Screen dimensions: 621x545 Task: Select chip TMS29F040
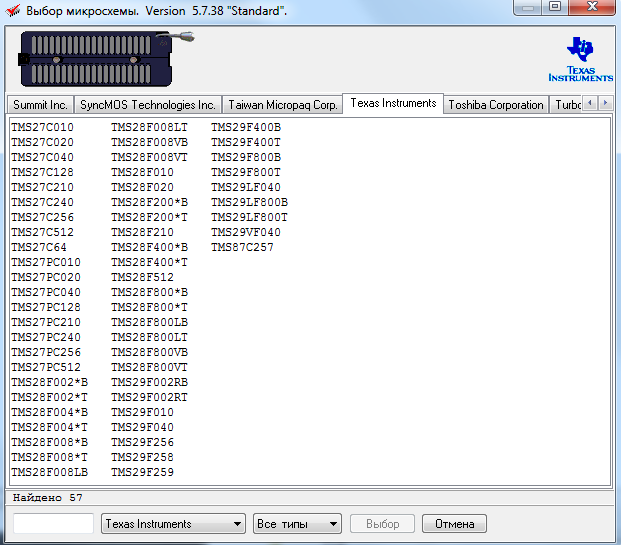tap(142, 427)
